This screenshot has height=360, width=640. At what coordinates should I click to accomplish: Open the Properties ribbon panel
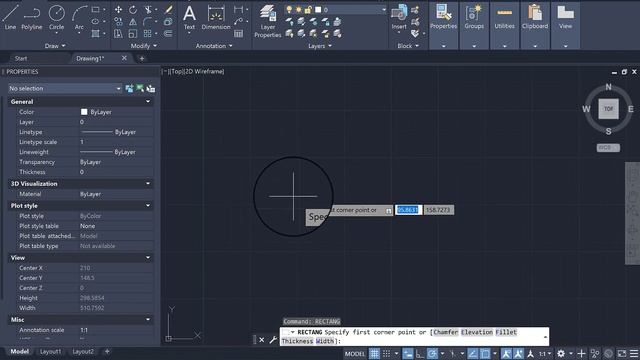tap(443, 25)
